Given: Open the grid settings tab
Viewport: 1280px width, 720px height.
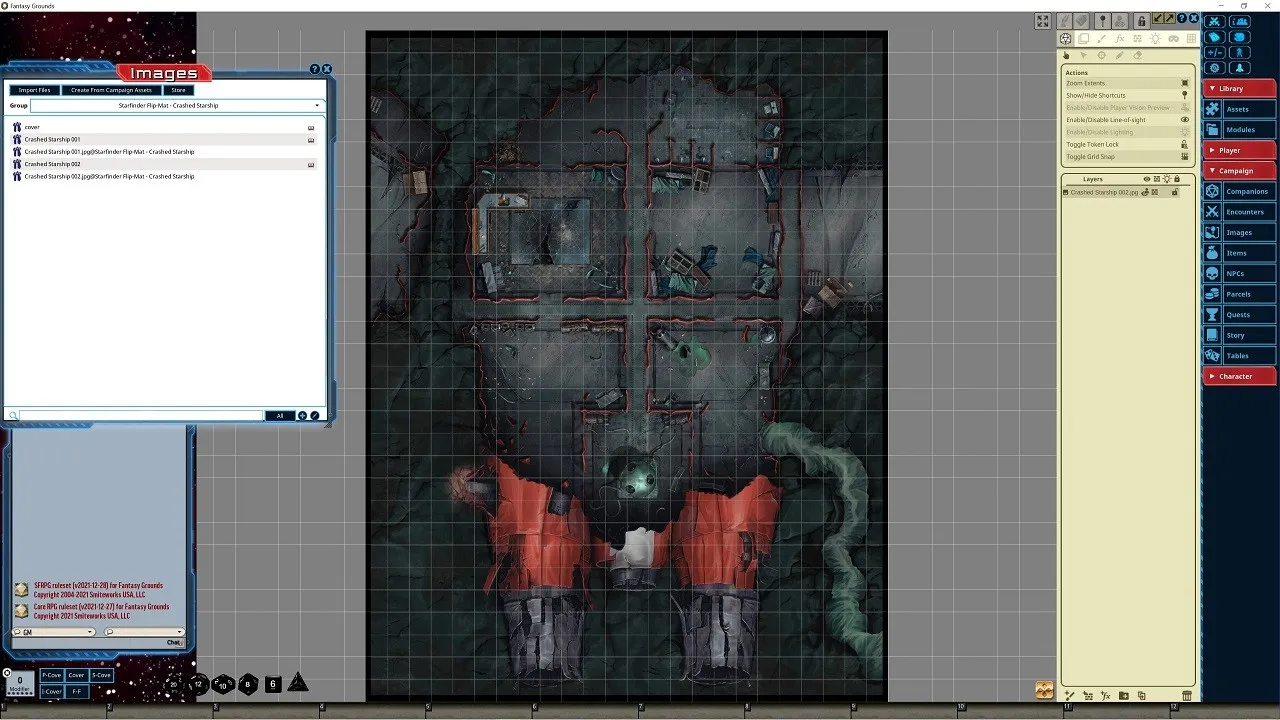Looking at the screenshot, I should pyautogui.click(x=1191, y=39).
